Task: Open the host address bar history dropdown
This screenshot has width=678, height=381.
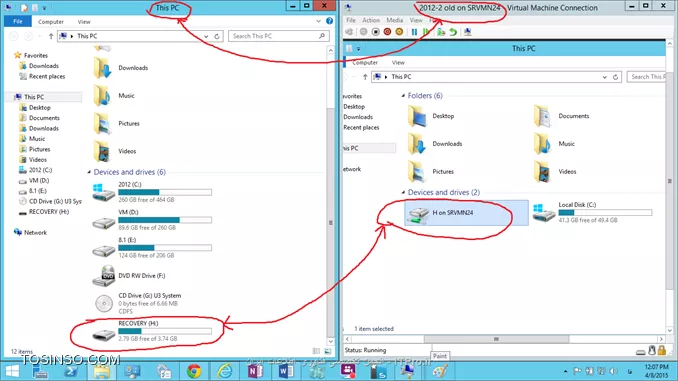Action: 206,36
